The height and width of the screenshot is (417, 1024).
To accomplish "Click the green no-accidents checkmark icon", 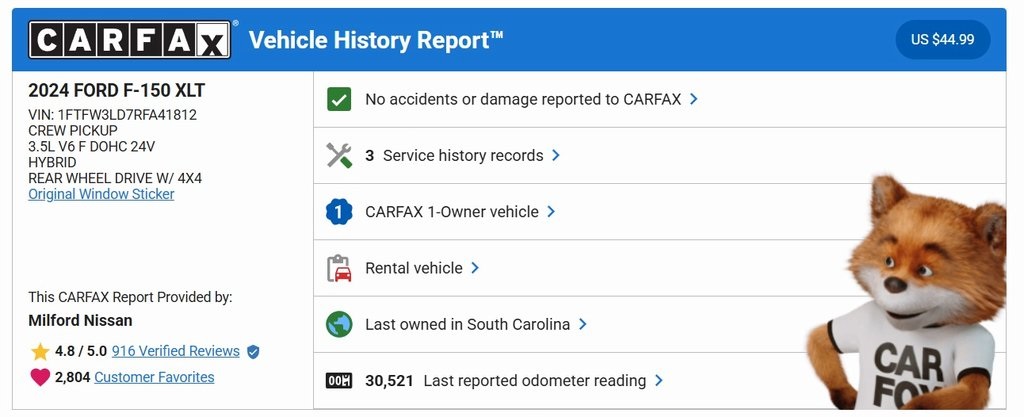I will pyautogui.click(x=339, y=99).
